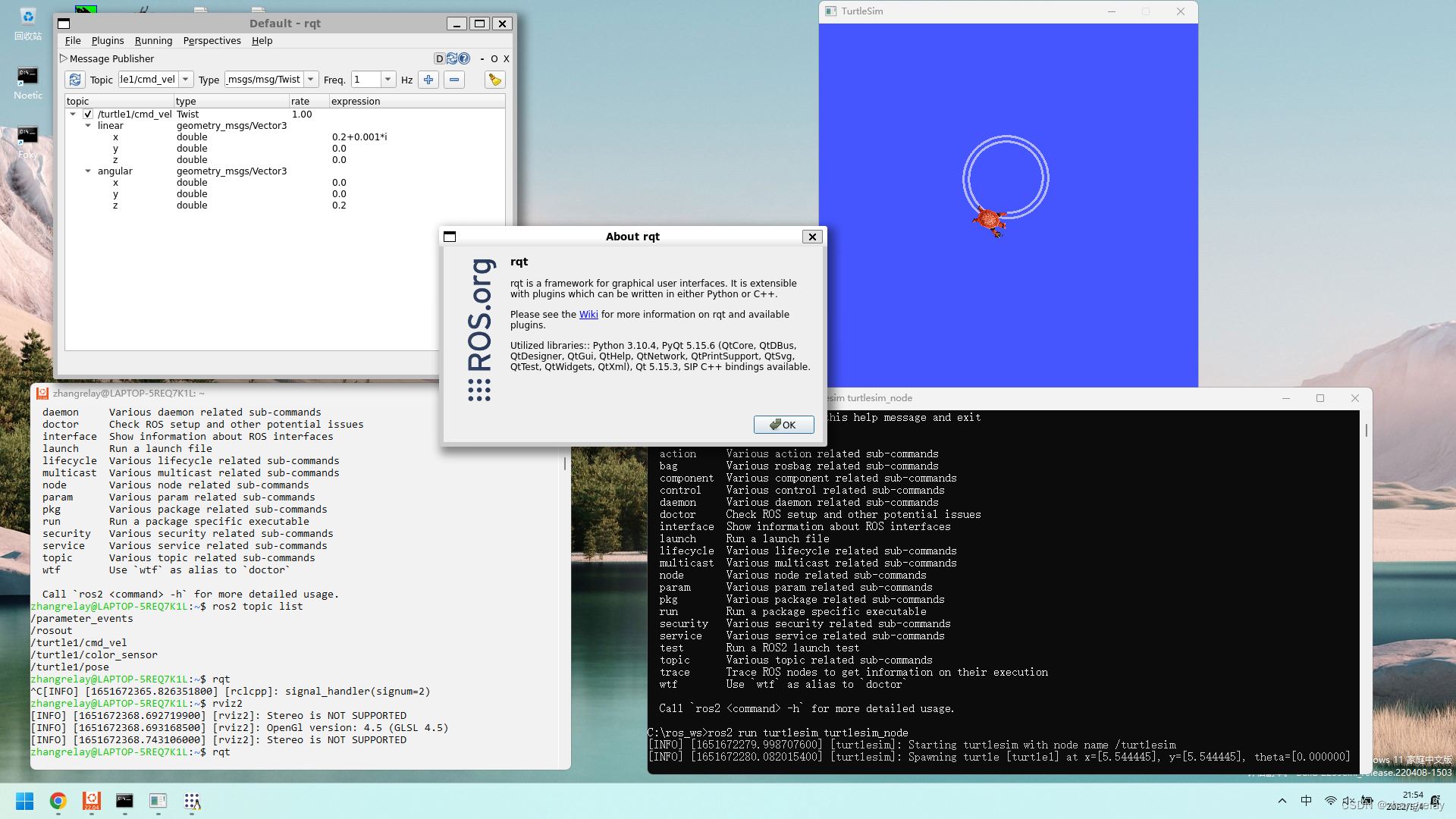Image resolution: width=1456 pixels, height=819 pixels.
Task: Show hidden system tray icons
Action: click(x=1282, y=801)
